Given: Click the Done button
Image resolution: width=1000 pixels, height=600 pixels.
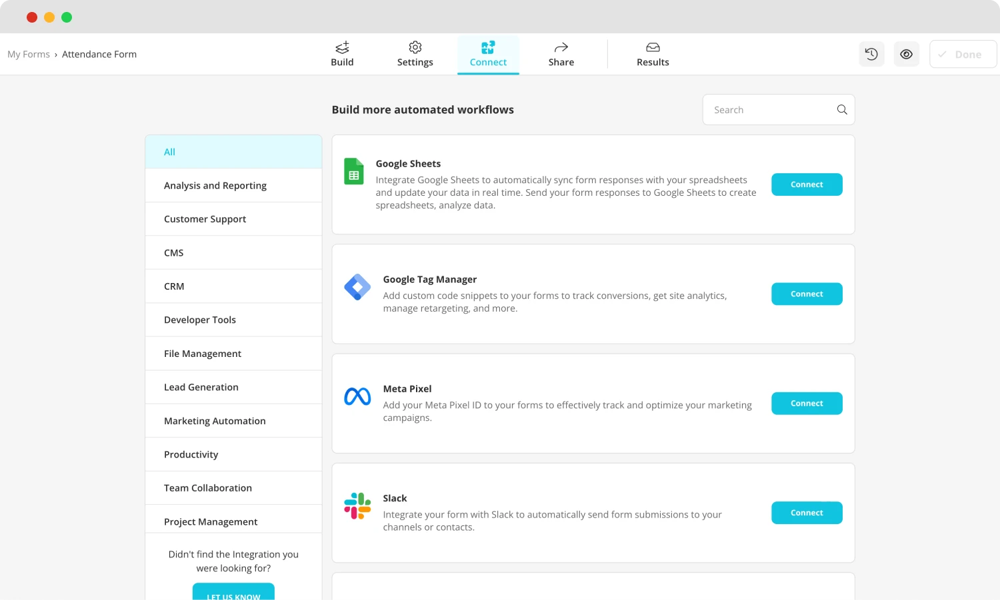Looking at the screenshot, I should (x=961, y=54).
